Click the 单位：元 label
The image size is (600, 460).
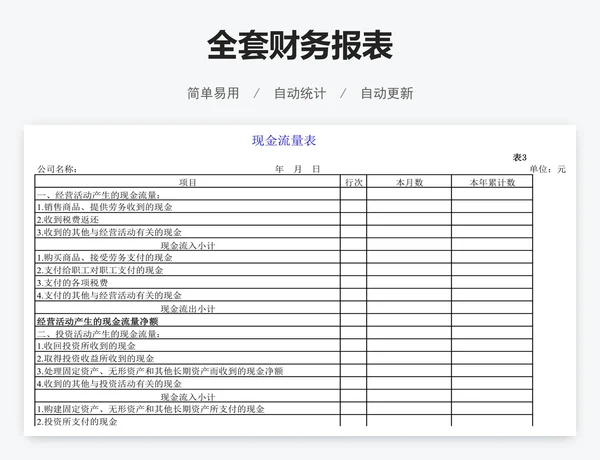tap(548, 169)
